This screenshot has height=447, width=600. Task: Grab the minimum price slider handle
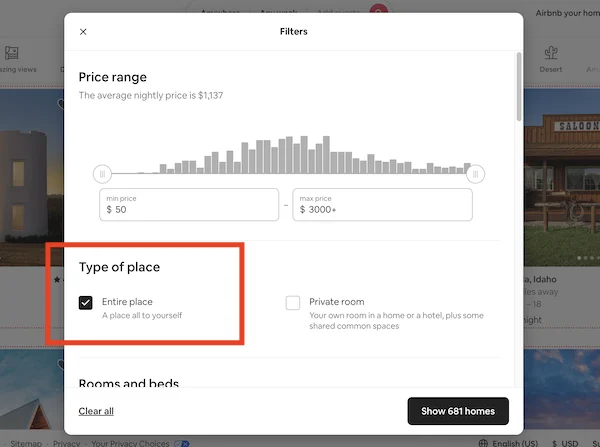[x=102, y=174]
